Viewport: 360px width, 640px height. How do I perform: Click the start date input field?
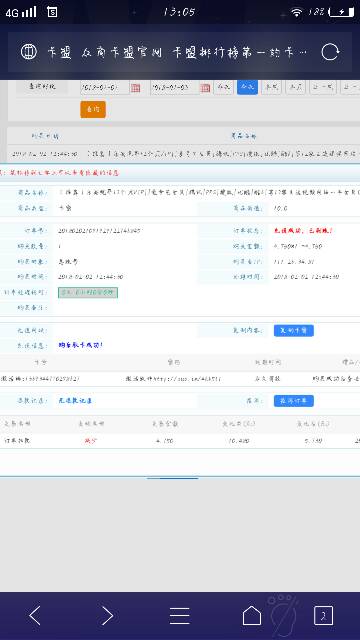[105, 87]
